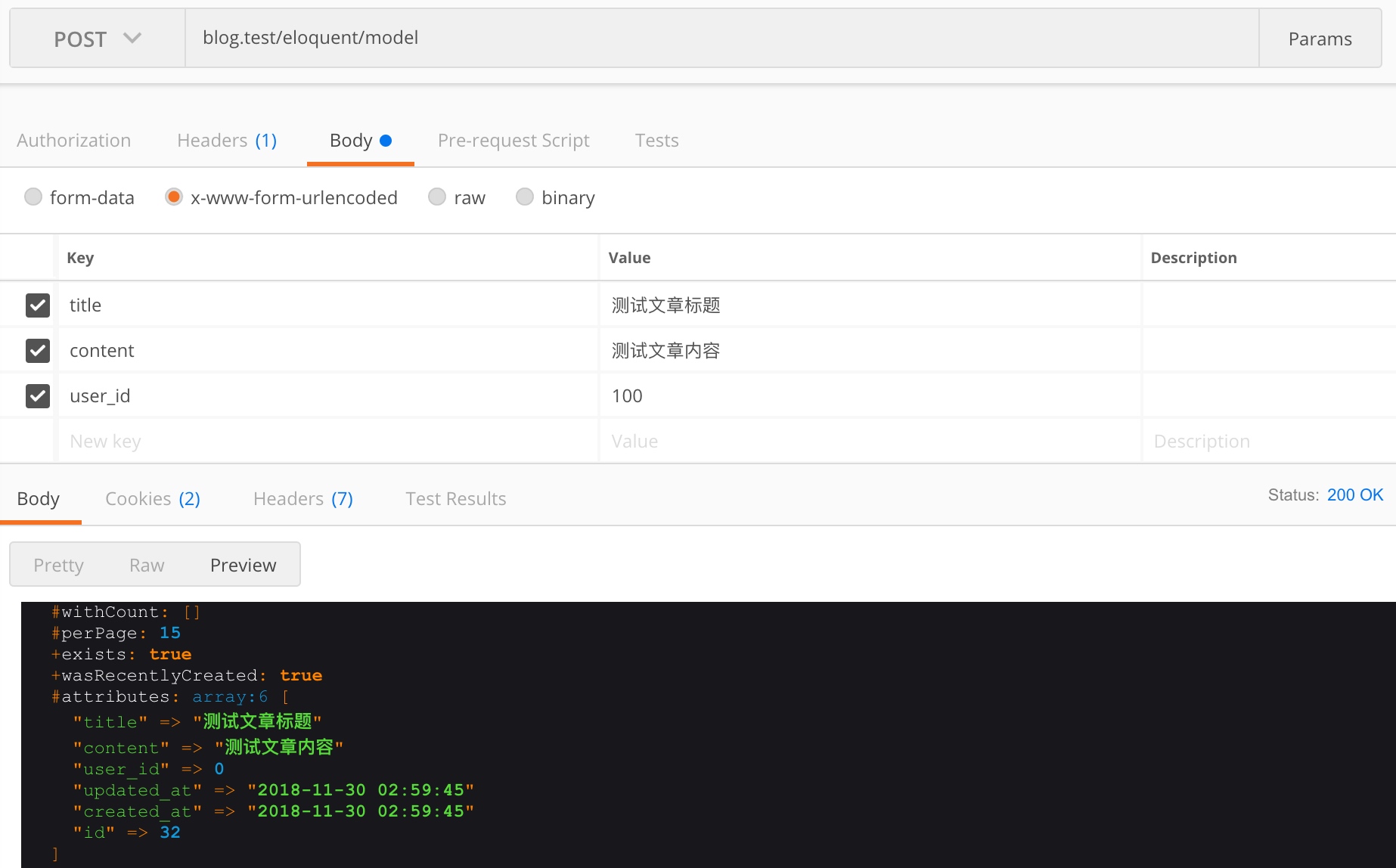Click the "id" => 32 line
The height and width of the screenshot is (868, 1396).
(127, 832)
